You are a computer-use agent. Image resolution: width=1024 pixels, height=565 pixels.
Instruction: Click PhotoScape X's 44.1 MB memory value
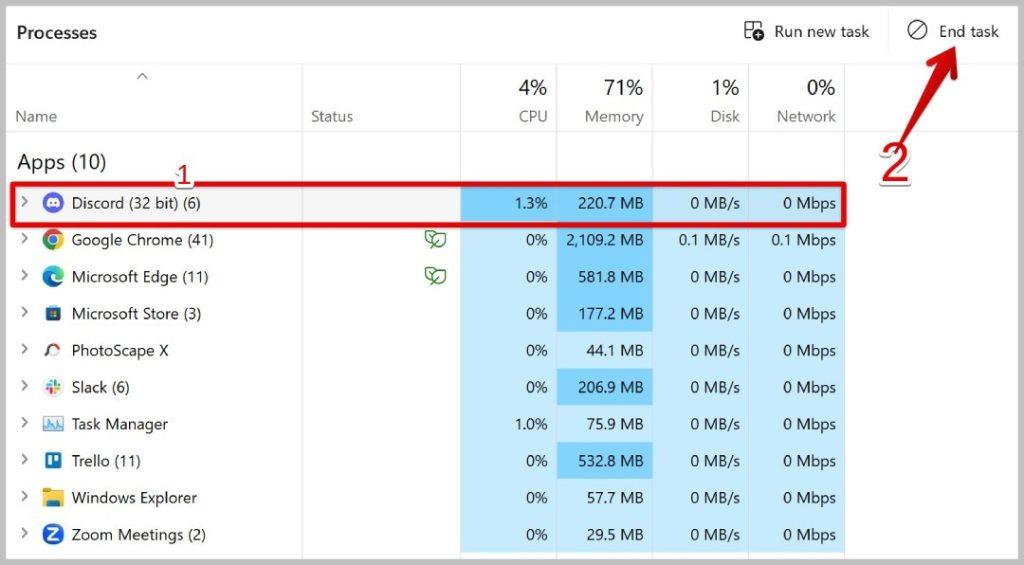coord(615,351)
